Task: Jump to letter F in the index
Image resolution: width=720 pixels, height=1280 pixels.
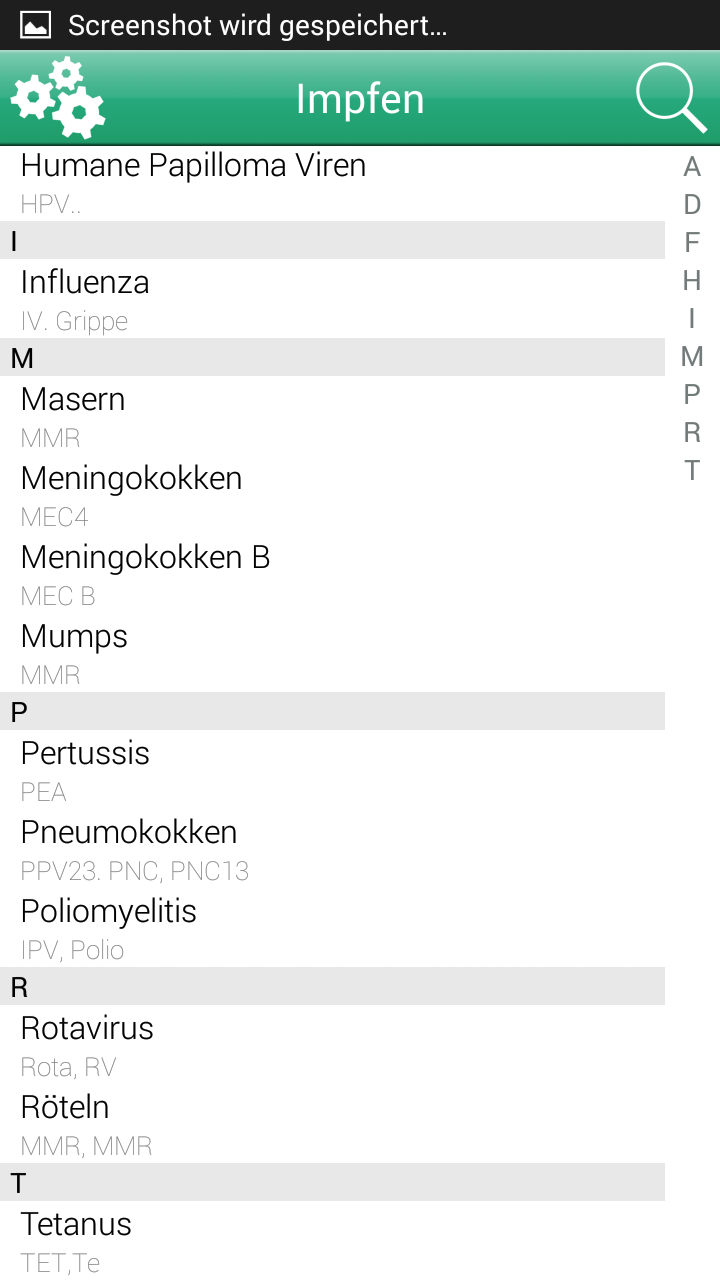Action: point(692,243)
